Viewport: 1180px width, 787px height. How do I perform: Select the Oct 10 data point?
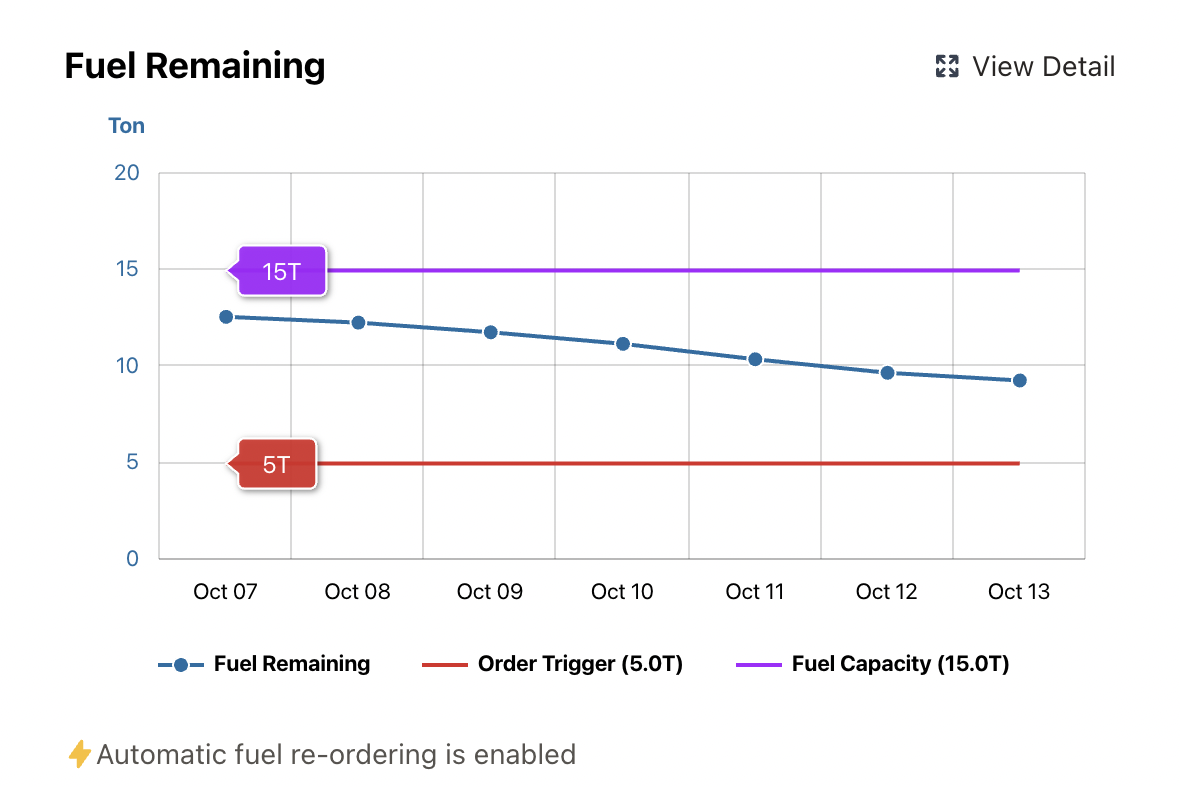coord(623,344)
